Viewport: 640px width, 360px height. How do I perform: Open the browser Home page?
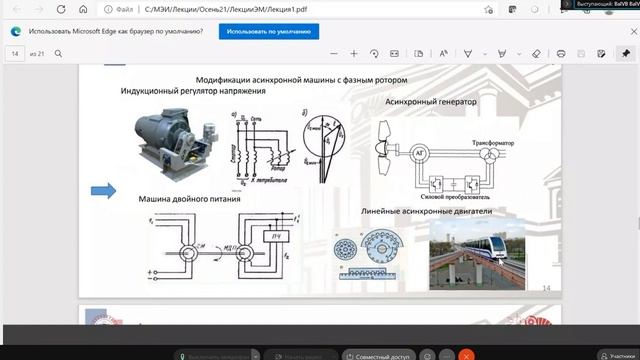pos(83,9)
